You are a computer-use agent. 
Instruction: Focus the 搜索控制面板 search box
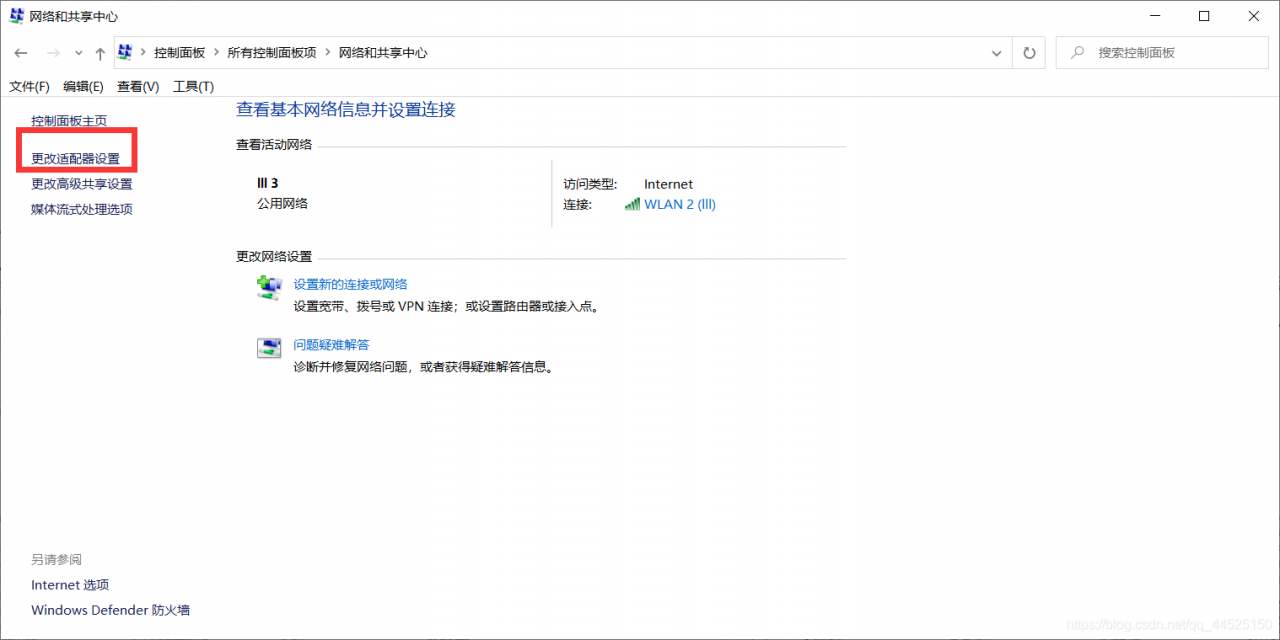click(1162, 53)
